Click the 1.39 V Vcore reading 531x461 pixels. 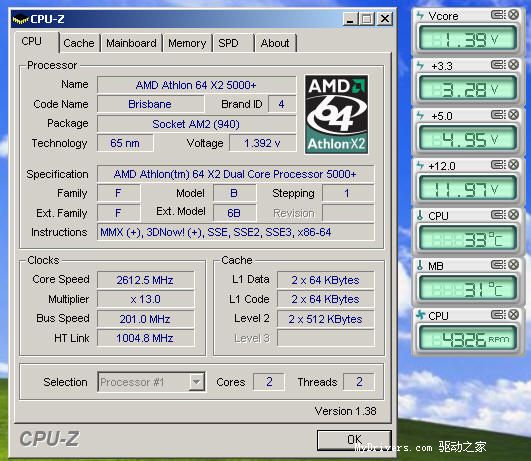pyautogui.click(x=467, y=39)
